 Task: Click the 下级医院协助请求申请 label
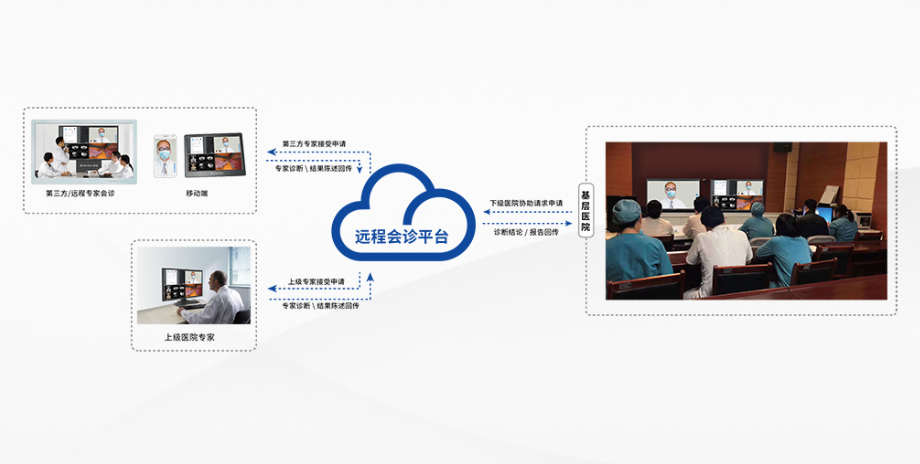[x=526, y=203]
